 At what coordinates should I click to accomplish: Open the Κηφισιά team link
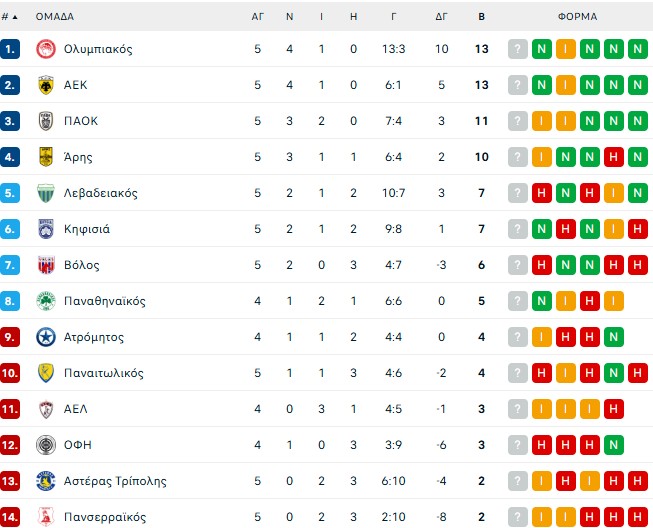(x=87, y=229)
